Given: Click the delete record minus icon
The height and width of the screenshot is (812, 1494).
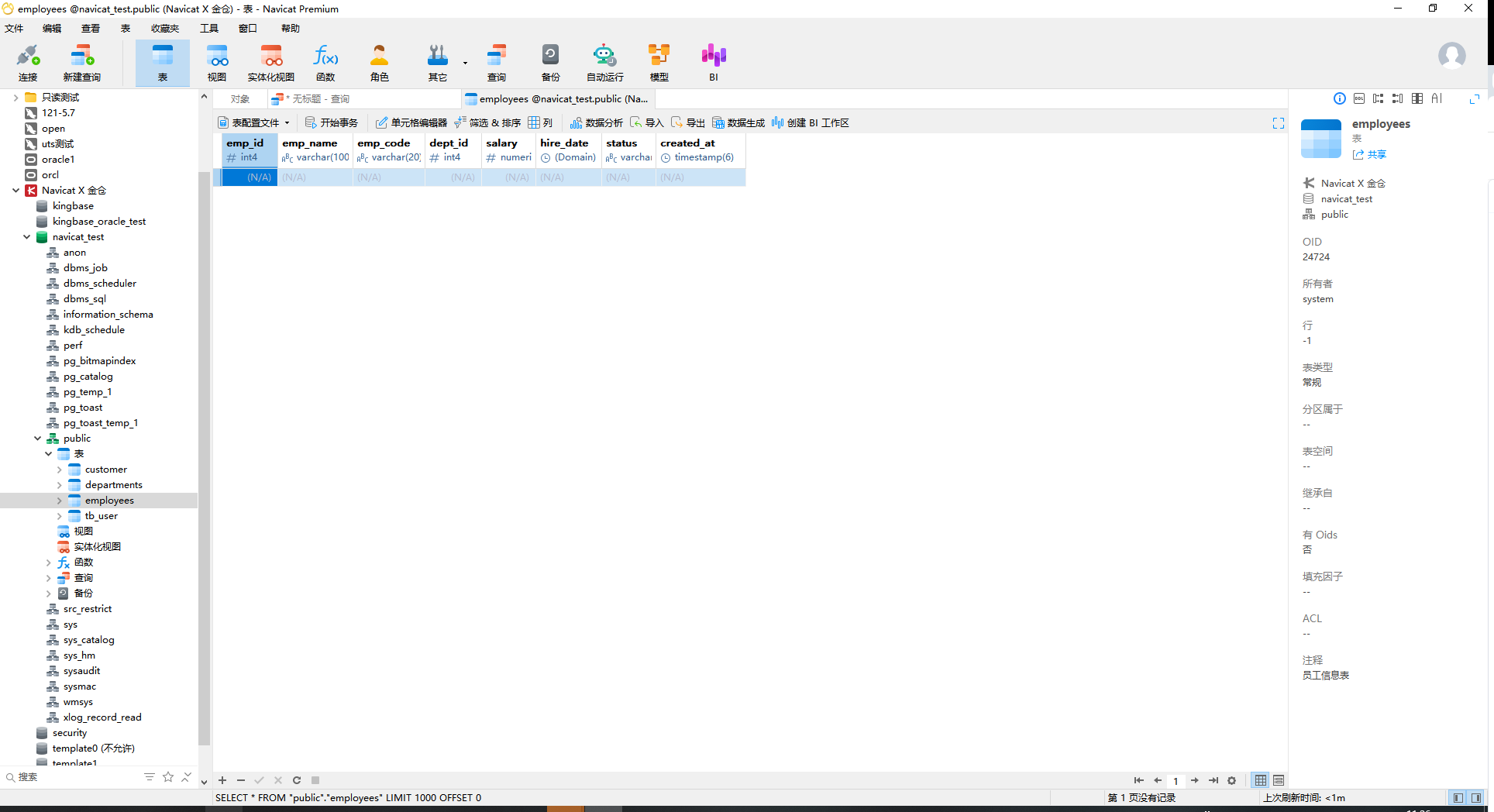Looking at the screenshot, I should [241, 780].
